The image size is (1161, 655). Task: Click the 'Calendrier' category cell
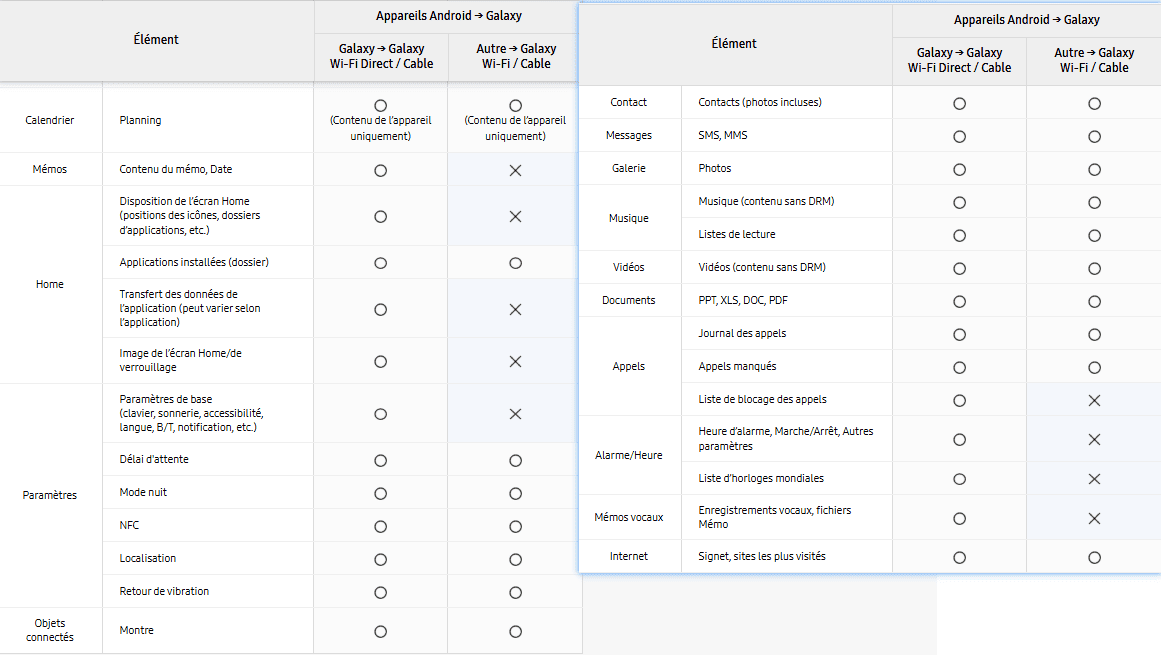[50, 121]
